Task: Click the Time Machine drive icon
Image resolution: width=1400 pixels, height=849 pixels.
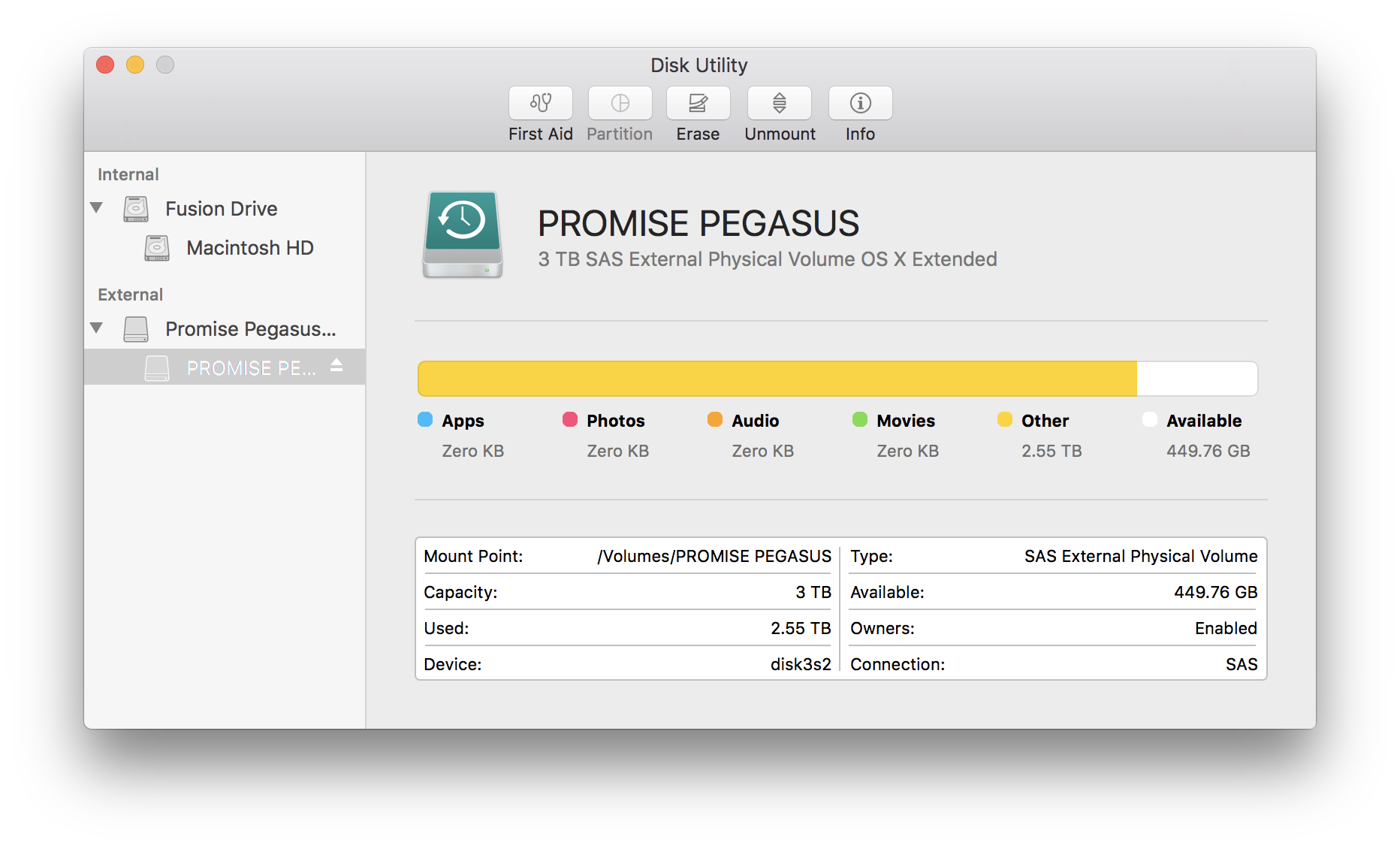Action: [462, 234]
